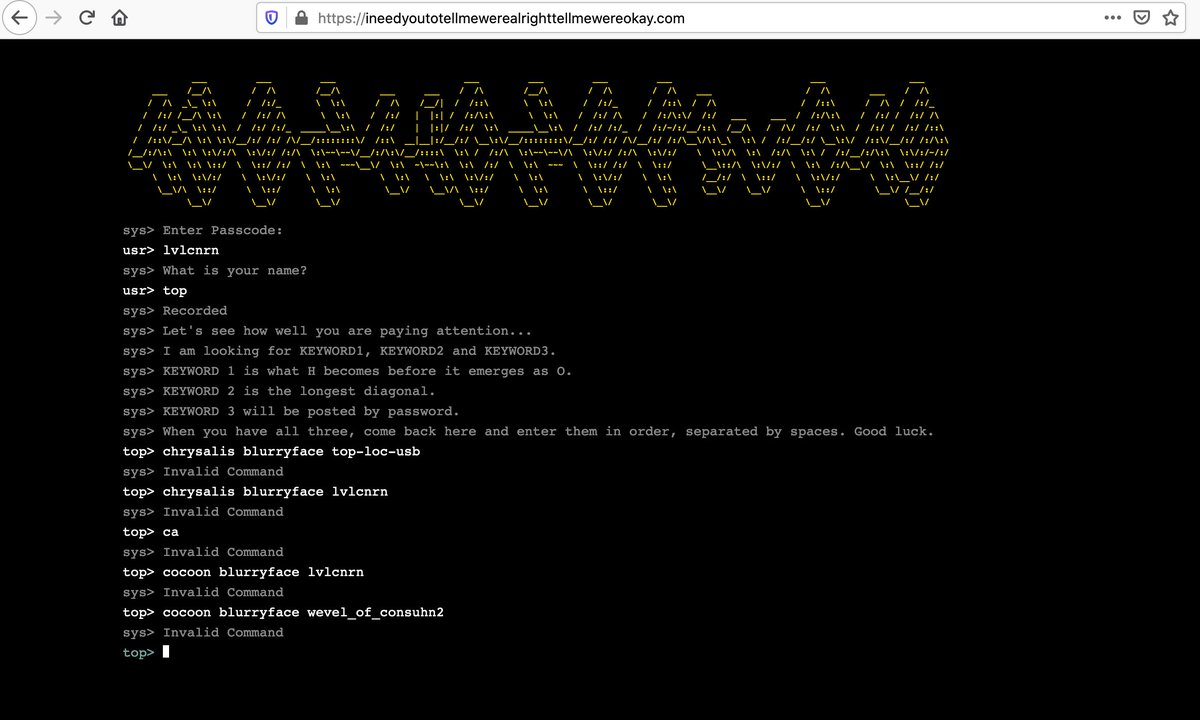This screenshot has width=1200, height=720.
Task: Select command 'chrysalis blurryface lvlcnrn'
Action: [255, 491]
